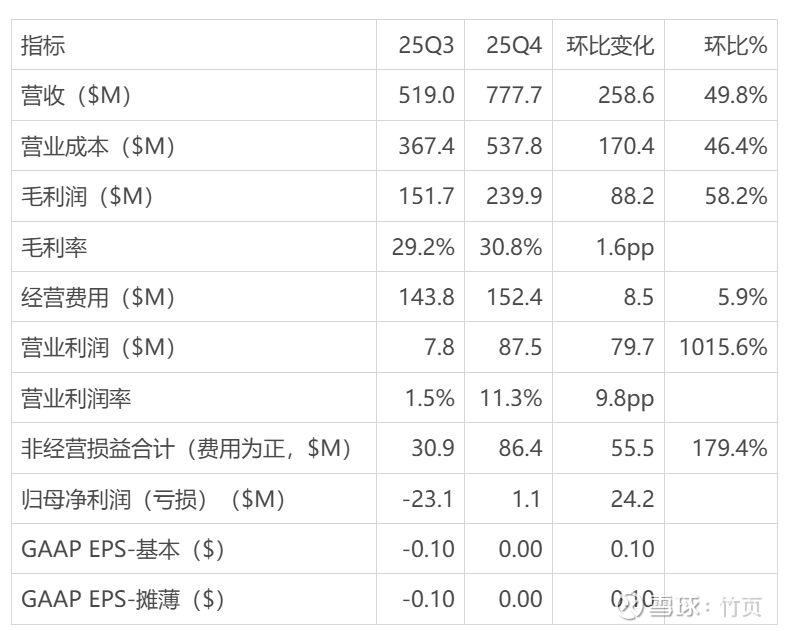Image resolution: width=785 pixels, height=631 pixels.
Task: Click the -23.1 net loss cell
Action: click(428, 498)
